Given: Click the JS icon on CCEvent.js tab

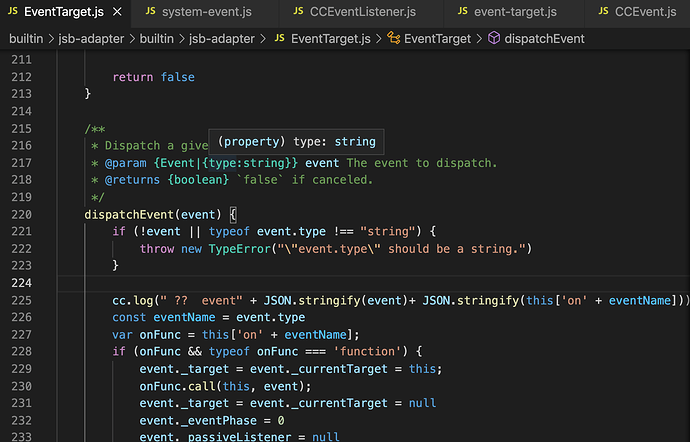Looking at the screenshot, I should 603,12.
